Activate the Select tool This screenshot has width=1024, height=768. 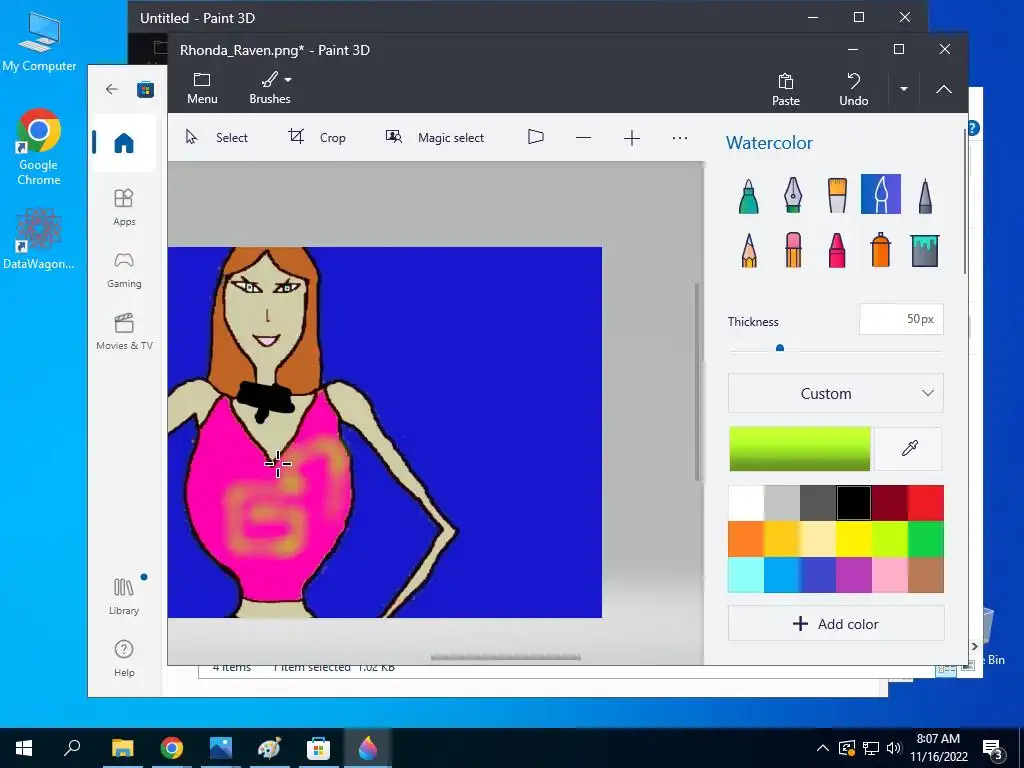click(x=217, y=138)
